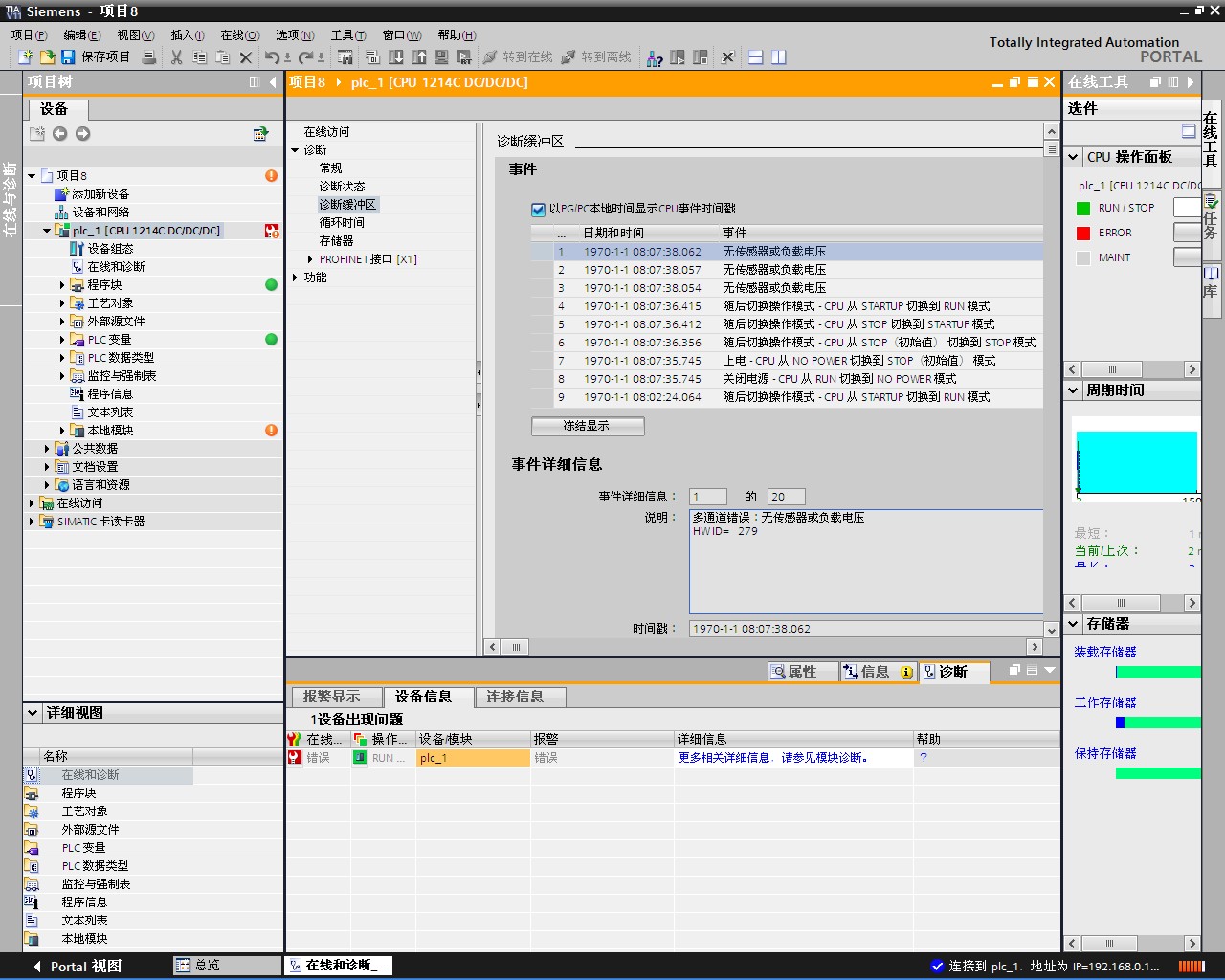Split editor space vertically
The image size is (1225, 980).
point(779,57)
